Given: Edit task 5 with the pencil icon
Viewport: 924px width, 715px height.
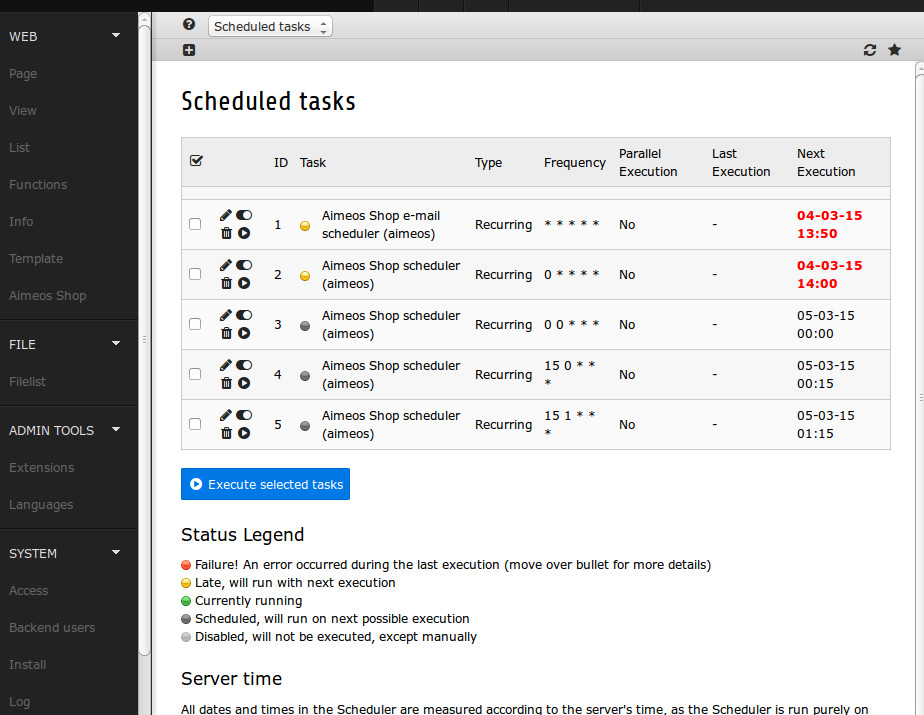Looking at the screenshot, I should click(x=225, y=416).
